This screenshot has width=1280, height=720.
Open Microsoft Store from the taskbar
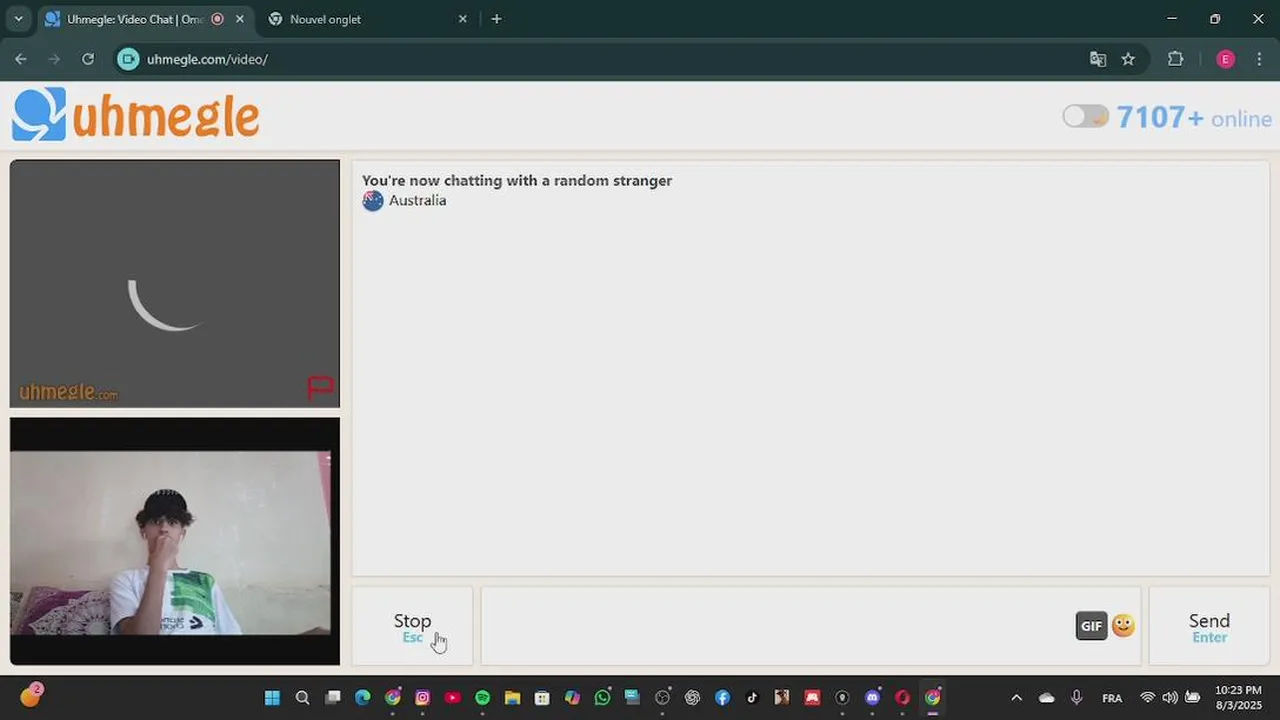click(542, 698)
